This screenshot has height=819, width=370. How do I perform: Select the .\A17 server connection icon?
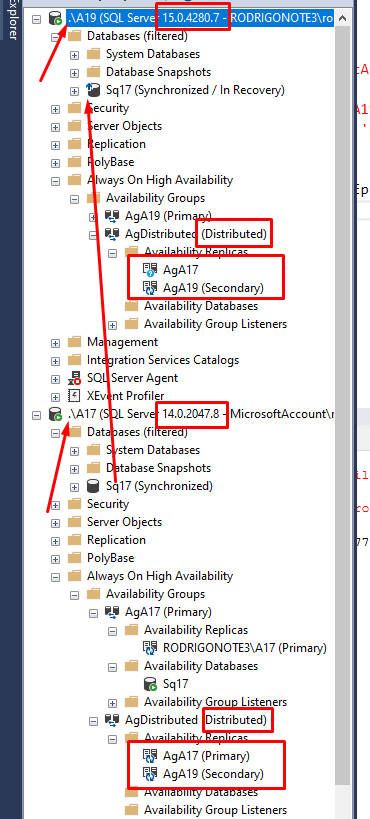tap(55, 414)
